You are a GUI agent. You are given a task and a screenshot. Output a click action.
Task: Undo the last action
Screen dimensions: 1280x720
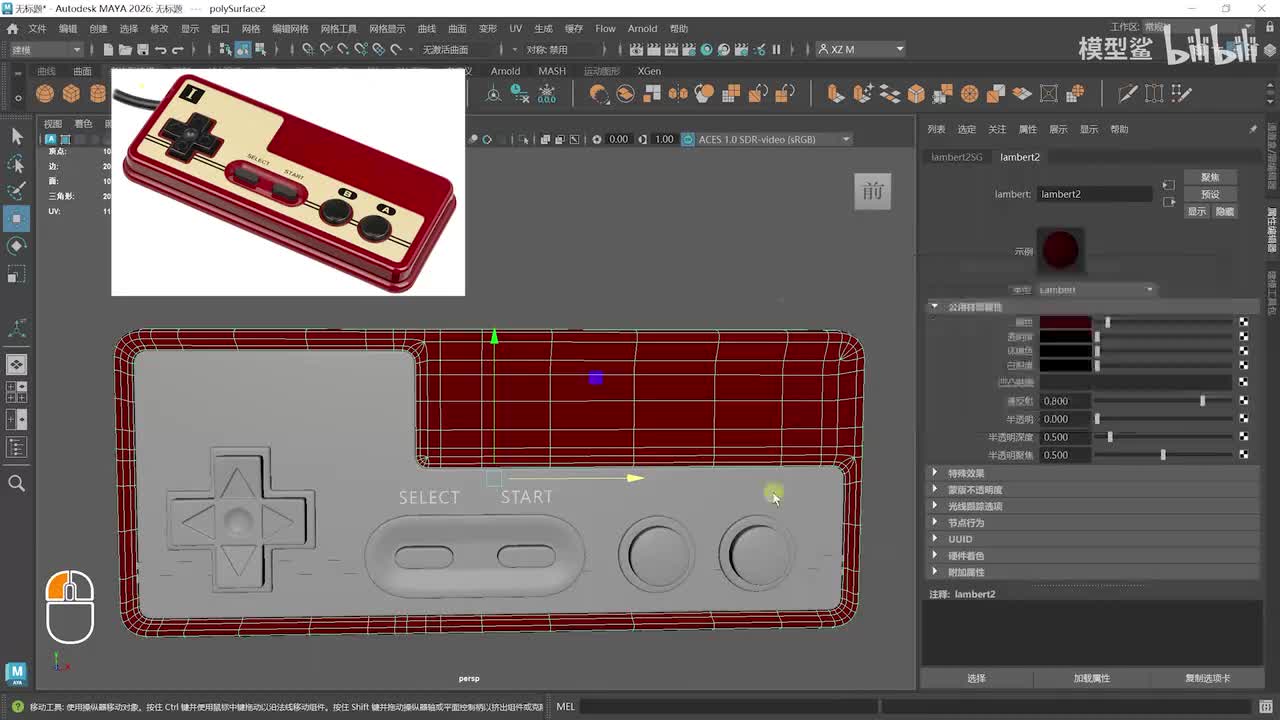(161, 49)
